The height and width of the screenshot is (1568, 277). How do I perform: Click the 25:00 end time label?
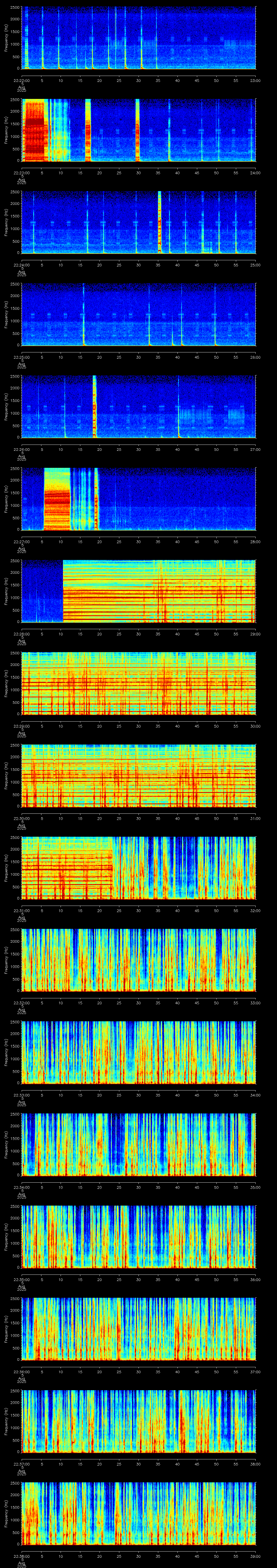(x=255, y=265)
